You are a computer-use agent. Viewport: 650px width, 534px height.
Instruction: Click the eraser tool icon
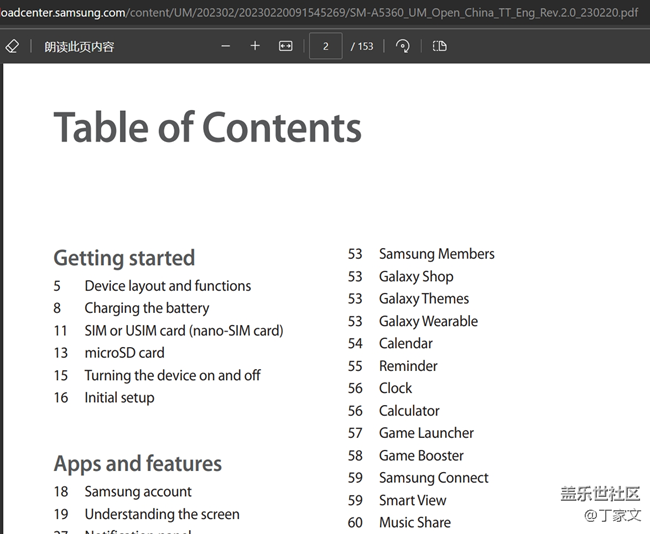[x=12, y=46]
